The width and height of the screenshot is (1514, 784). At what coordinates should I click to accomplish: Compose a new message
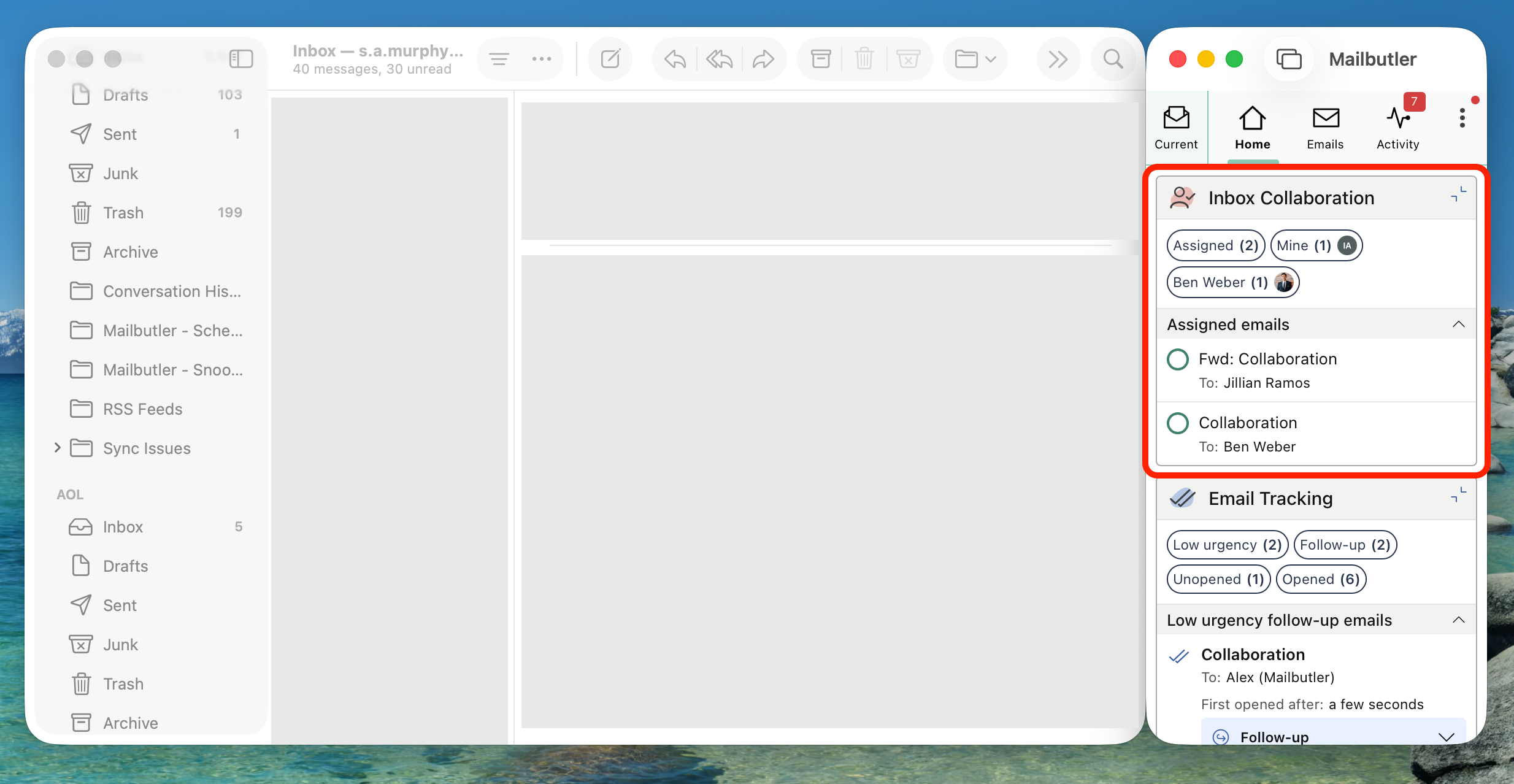point(610,59)
